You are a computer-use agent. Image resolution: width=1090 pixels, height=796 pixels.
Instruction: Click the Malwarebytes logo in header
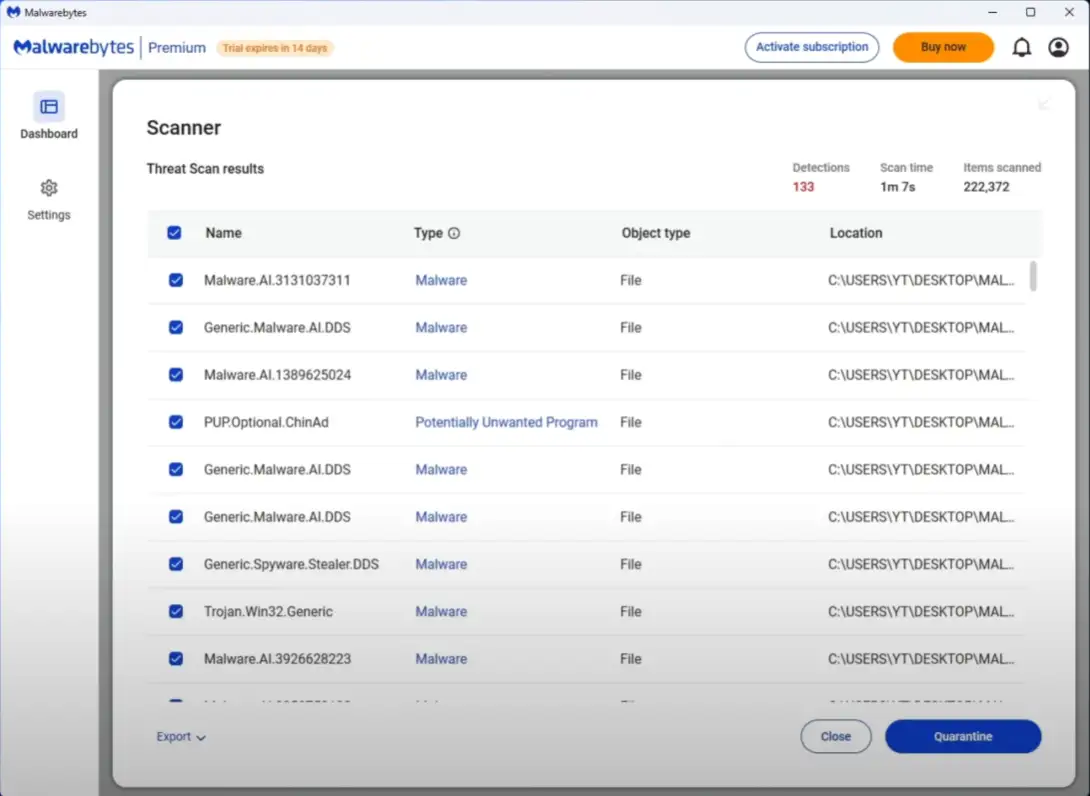pos(74,48)
